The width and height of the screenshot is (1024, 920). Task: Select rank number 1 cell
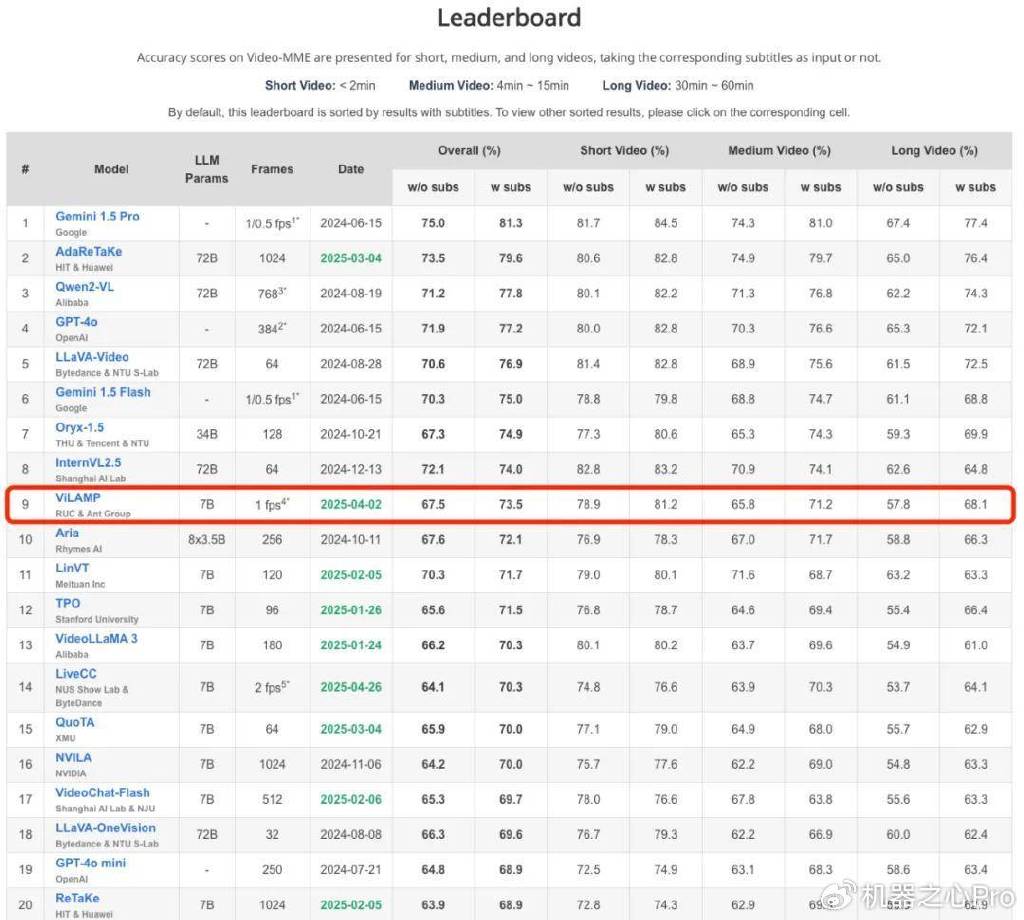tap(25, 223)
